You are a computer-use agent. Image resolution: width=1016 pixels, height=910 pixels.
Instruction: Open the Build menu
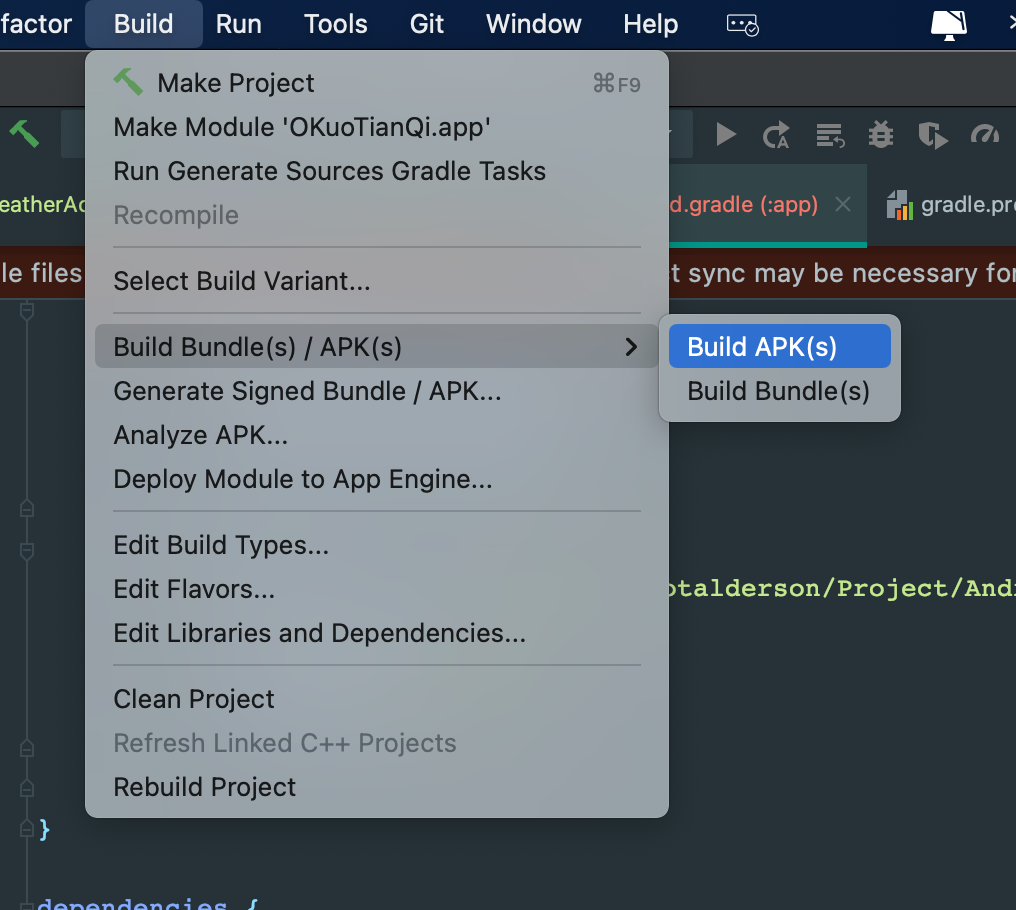143,24
